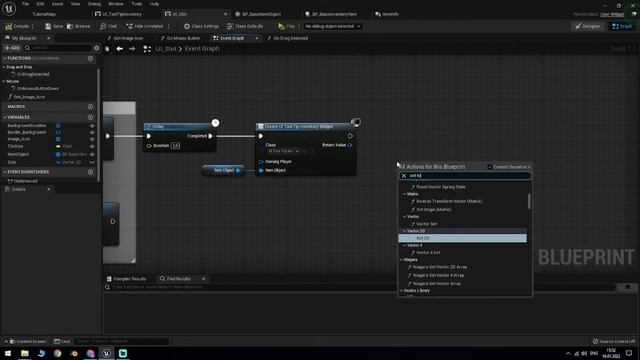Image resolution: width=640 pixels, height=360 pixels.
Task: Click Delay node Completed exec pin
Action: 211,136
